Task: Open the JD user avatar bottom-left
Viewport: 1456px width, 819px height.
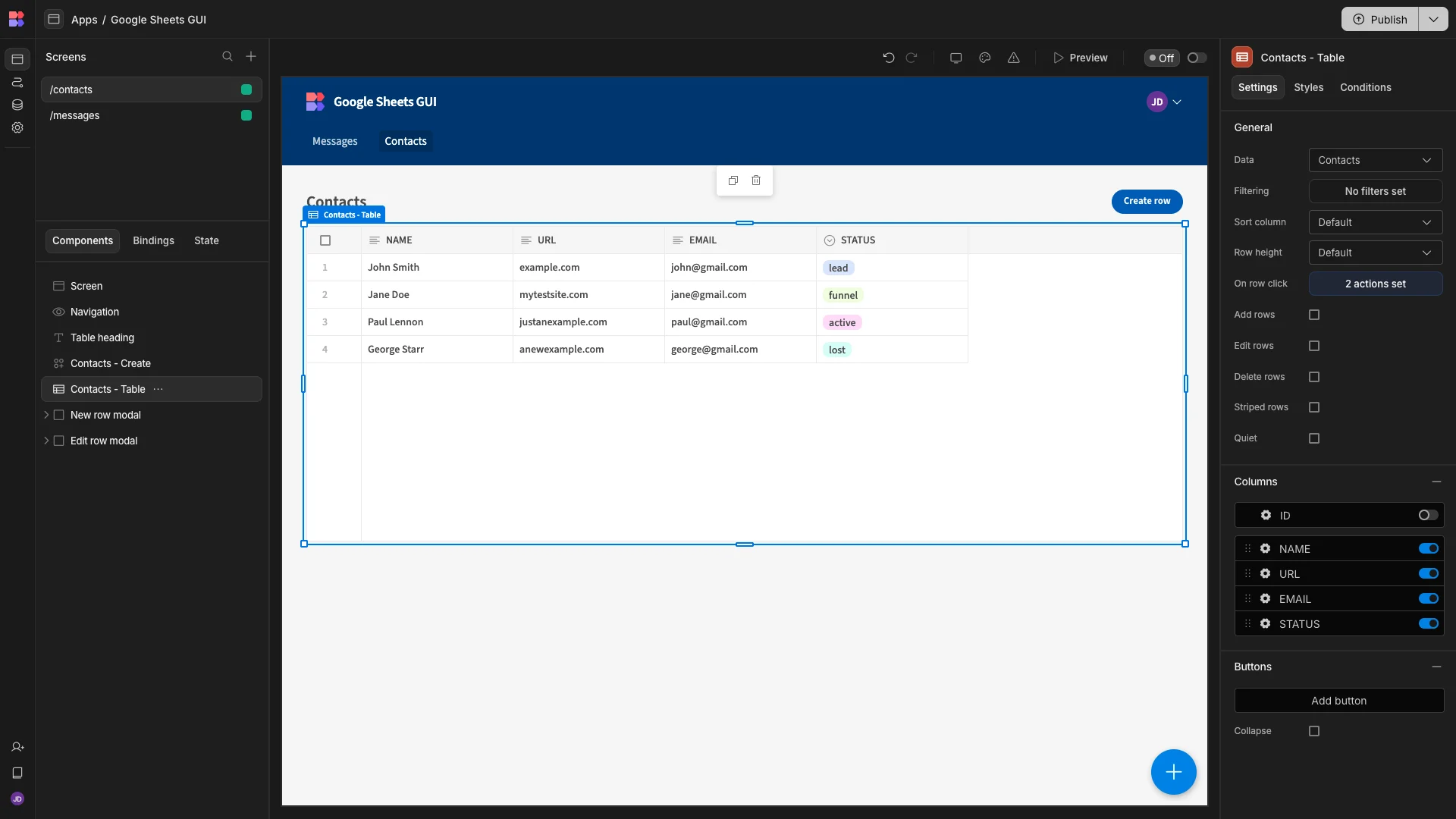Action: (17, 799)
